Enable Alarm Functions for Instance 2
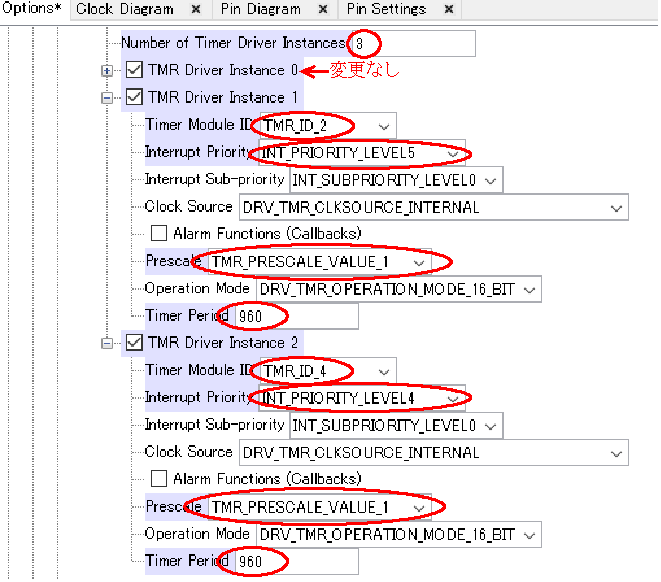The image size is (661, 582). (158, 479)
